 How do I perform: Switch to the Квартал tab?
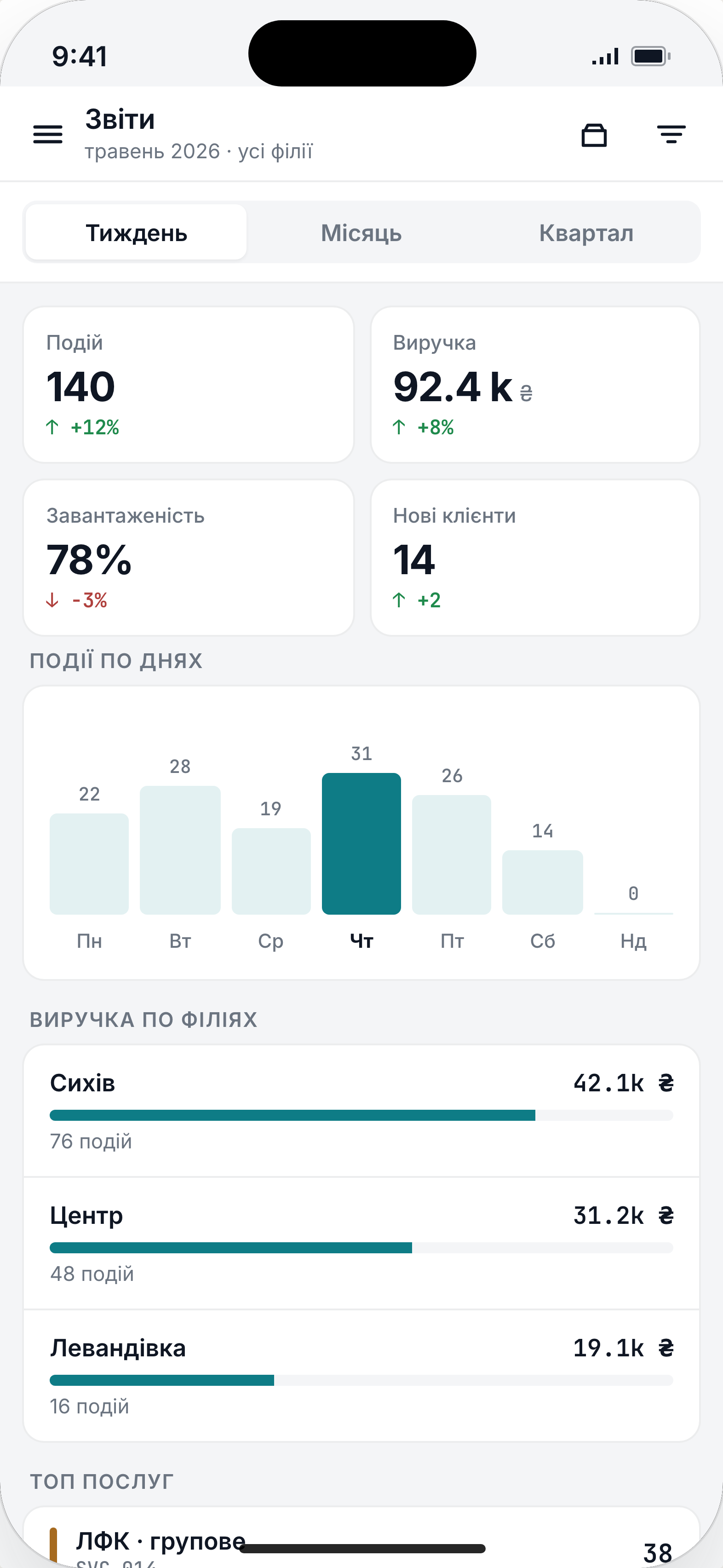(x=586, y=232)
